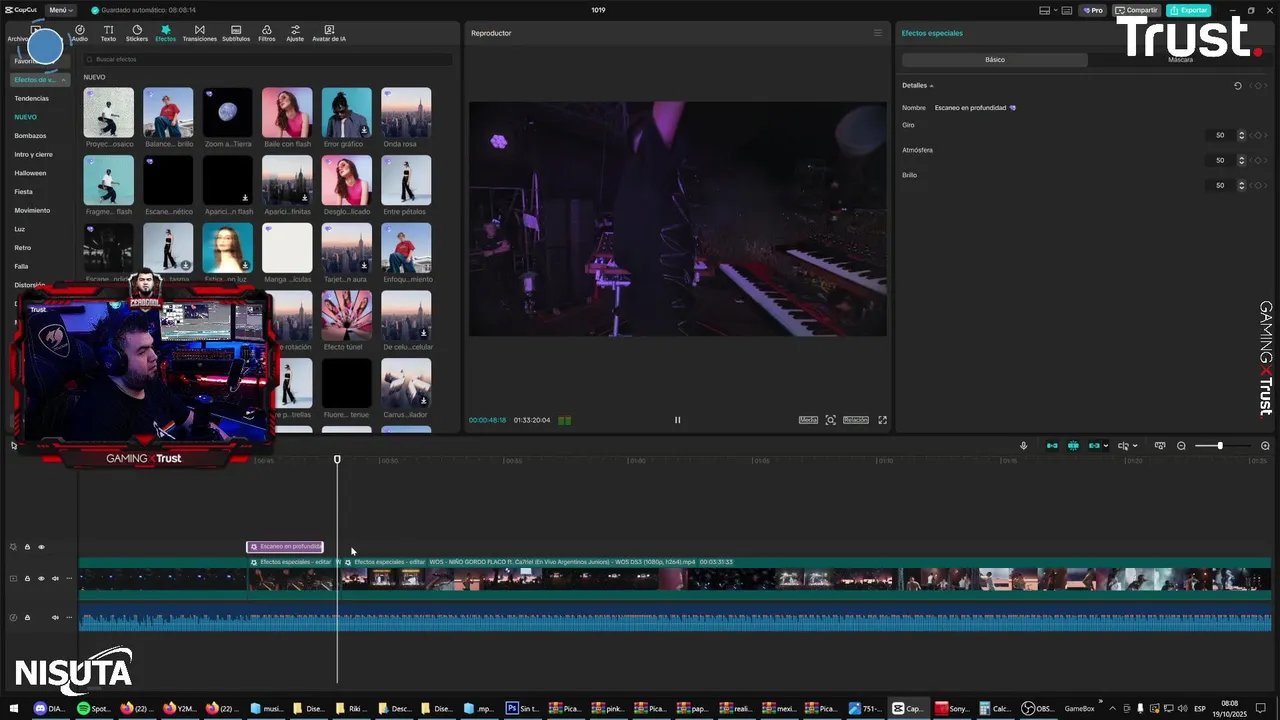
Task: Mute the main video track audio
Action: tap(55, 578)
